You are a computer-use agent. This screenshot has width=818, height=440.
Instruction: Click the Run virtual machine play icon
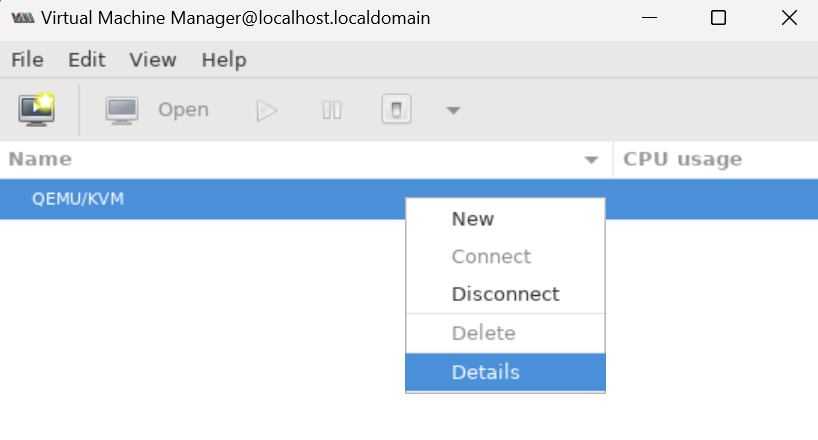pyautogui.click(x=267, y=111)
